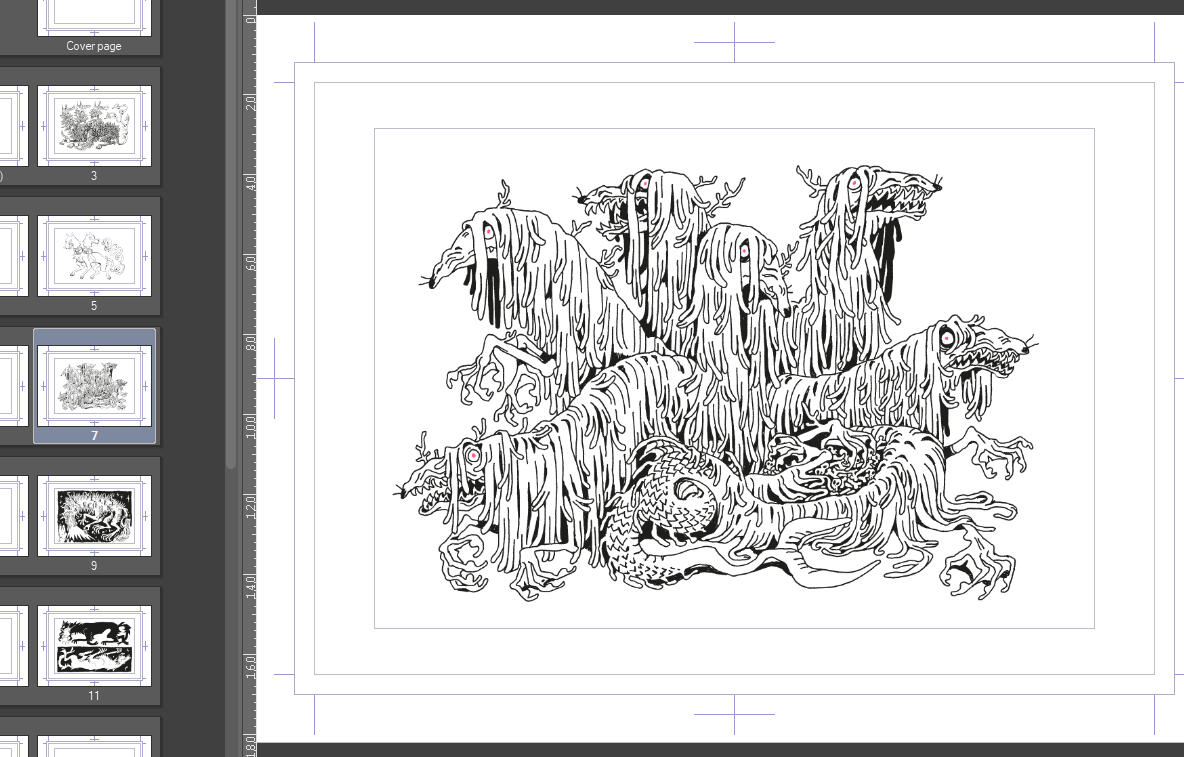Click the vertical ruler beside the canvas

250,378
